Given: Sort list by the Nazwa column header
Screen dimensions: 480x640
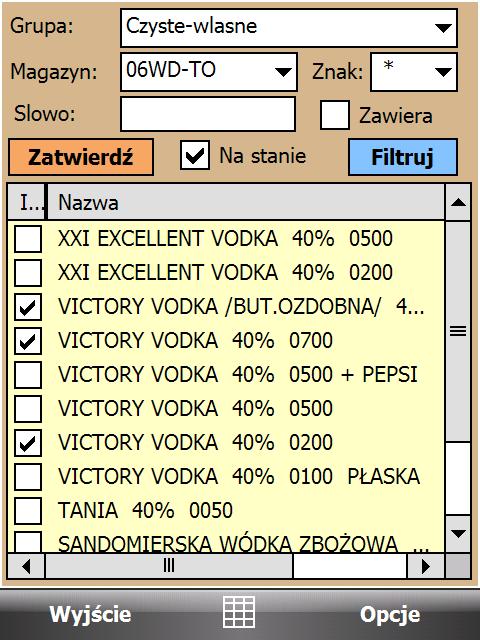Looking at the screenshot, I should (x=246, y=202).
